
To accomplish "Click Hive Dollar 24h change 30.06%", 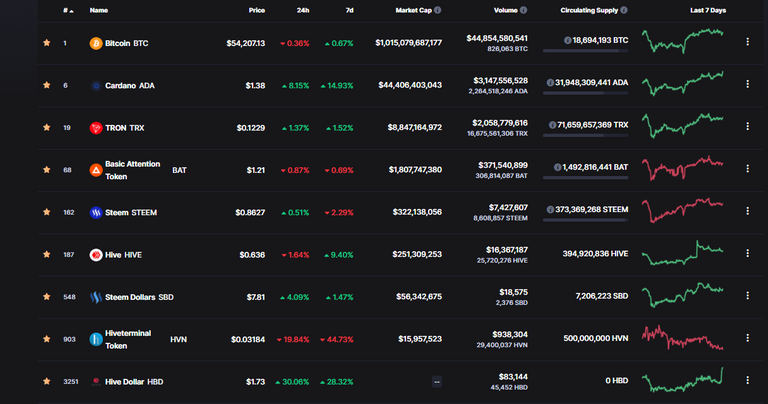I will pyautogui.click(x=292, y=382).
